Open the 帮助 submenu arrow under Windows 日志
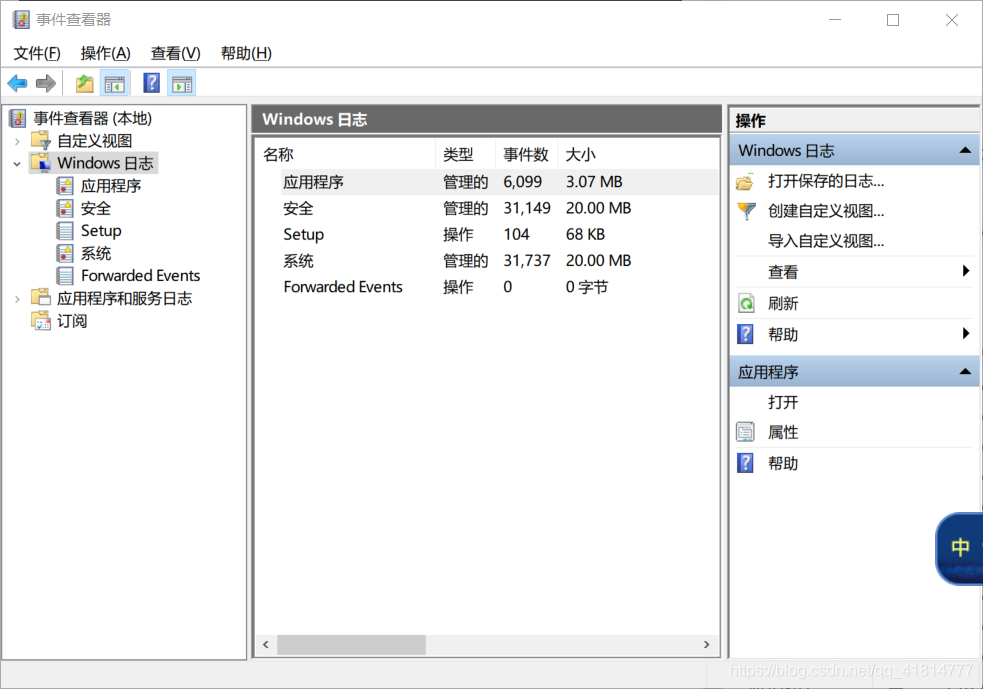The width and height of the screenshot is (983, 689). (x=966, y=334)
